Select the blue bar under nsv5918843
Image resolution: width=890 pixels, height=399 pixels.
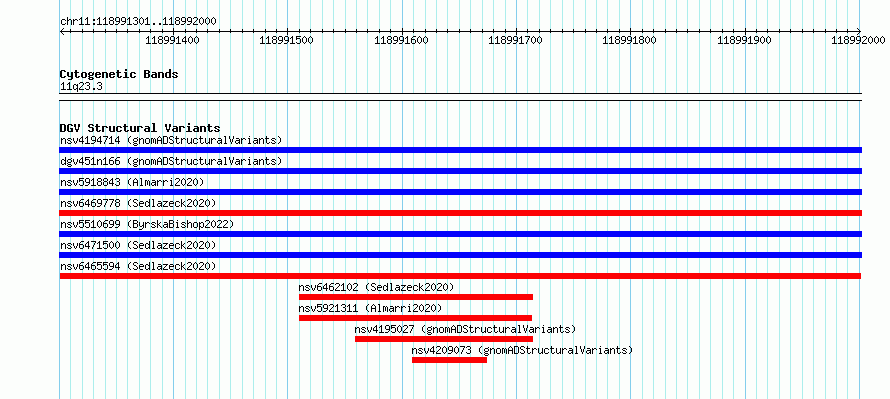[460, 192]
